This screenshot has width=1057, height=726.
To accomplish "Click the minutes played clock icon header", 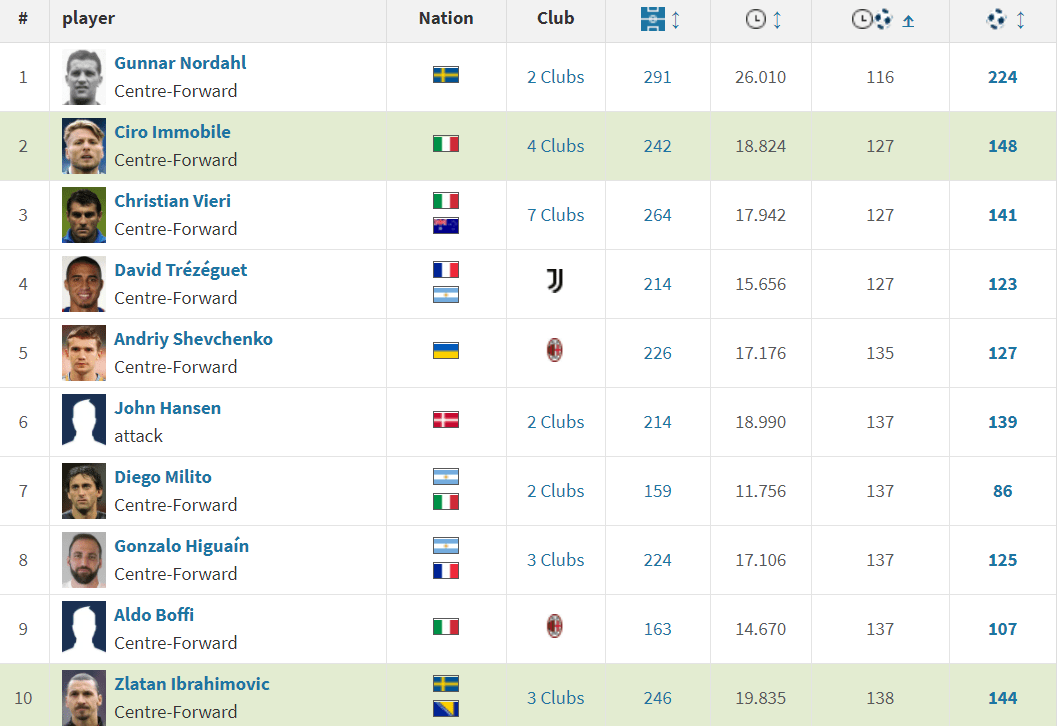I will pyautogui.click(x=754, y=17).
